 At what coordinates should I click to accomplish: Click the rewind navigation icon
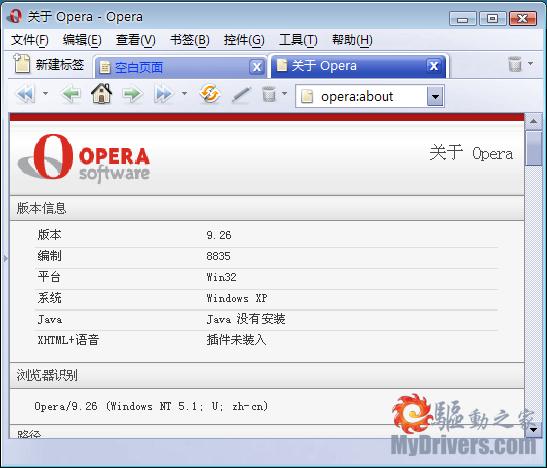coord(26,94)
